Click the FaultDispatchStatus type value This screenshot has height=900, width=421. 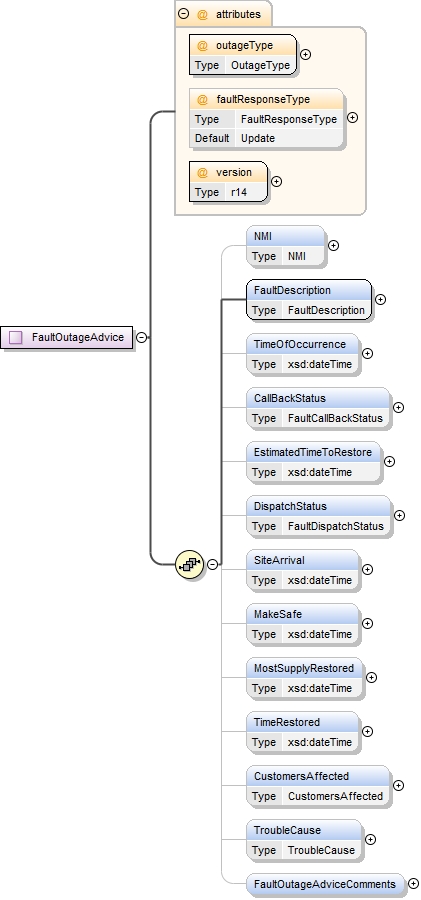pos(336,526)
